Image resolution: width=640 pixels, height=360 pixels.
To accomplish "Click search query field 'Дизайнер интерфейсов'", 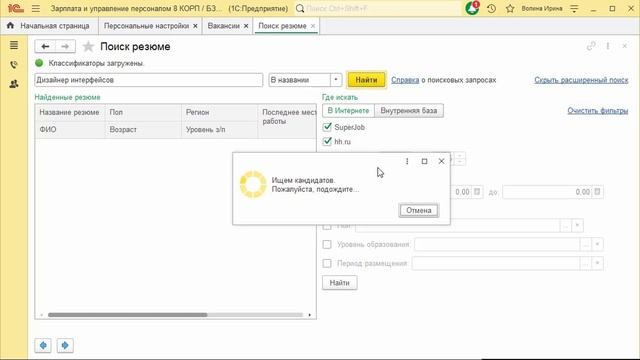I will [149, 80].
